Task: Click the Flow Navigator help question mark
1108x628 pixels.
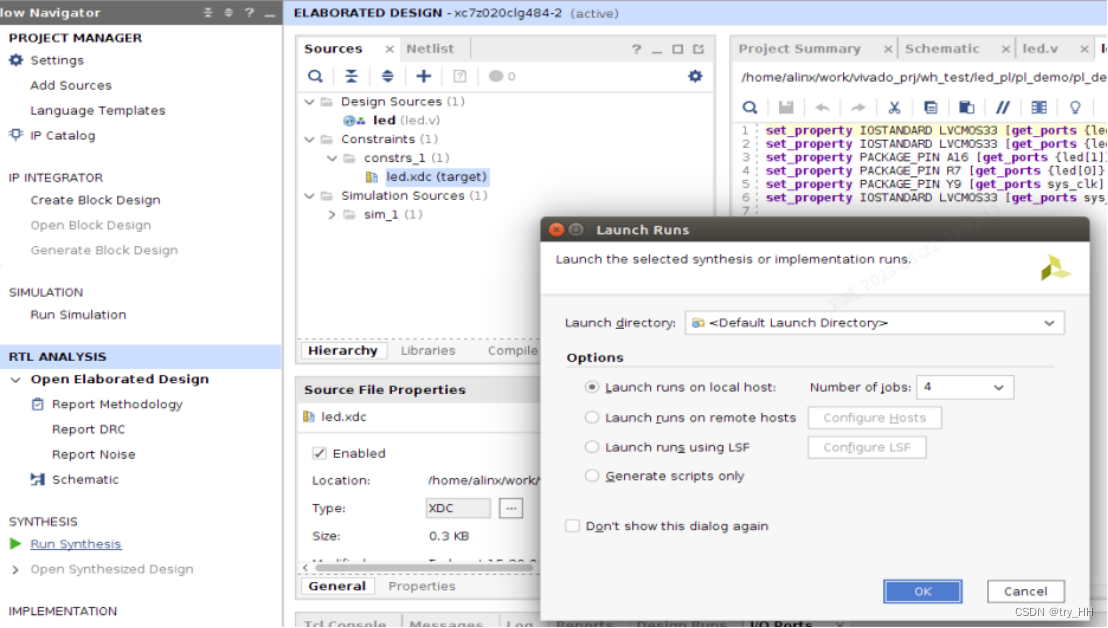Action: (x=249, y=13)
